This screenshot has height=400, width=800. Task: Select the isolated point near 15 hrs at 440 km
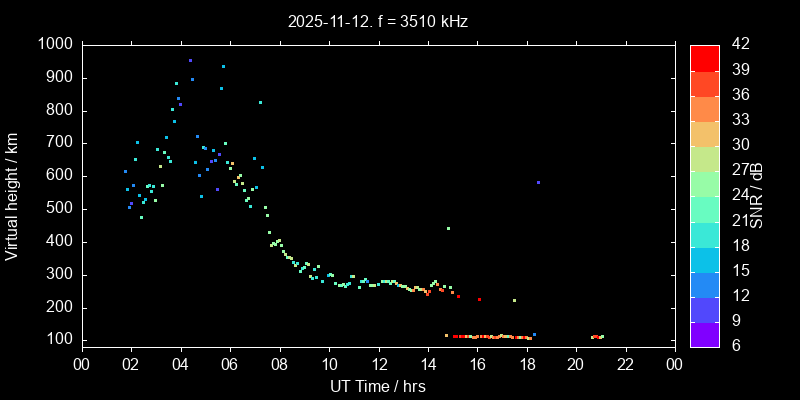point(448,228)
